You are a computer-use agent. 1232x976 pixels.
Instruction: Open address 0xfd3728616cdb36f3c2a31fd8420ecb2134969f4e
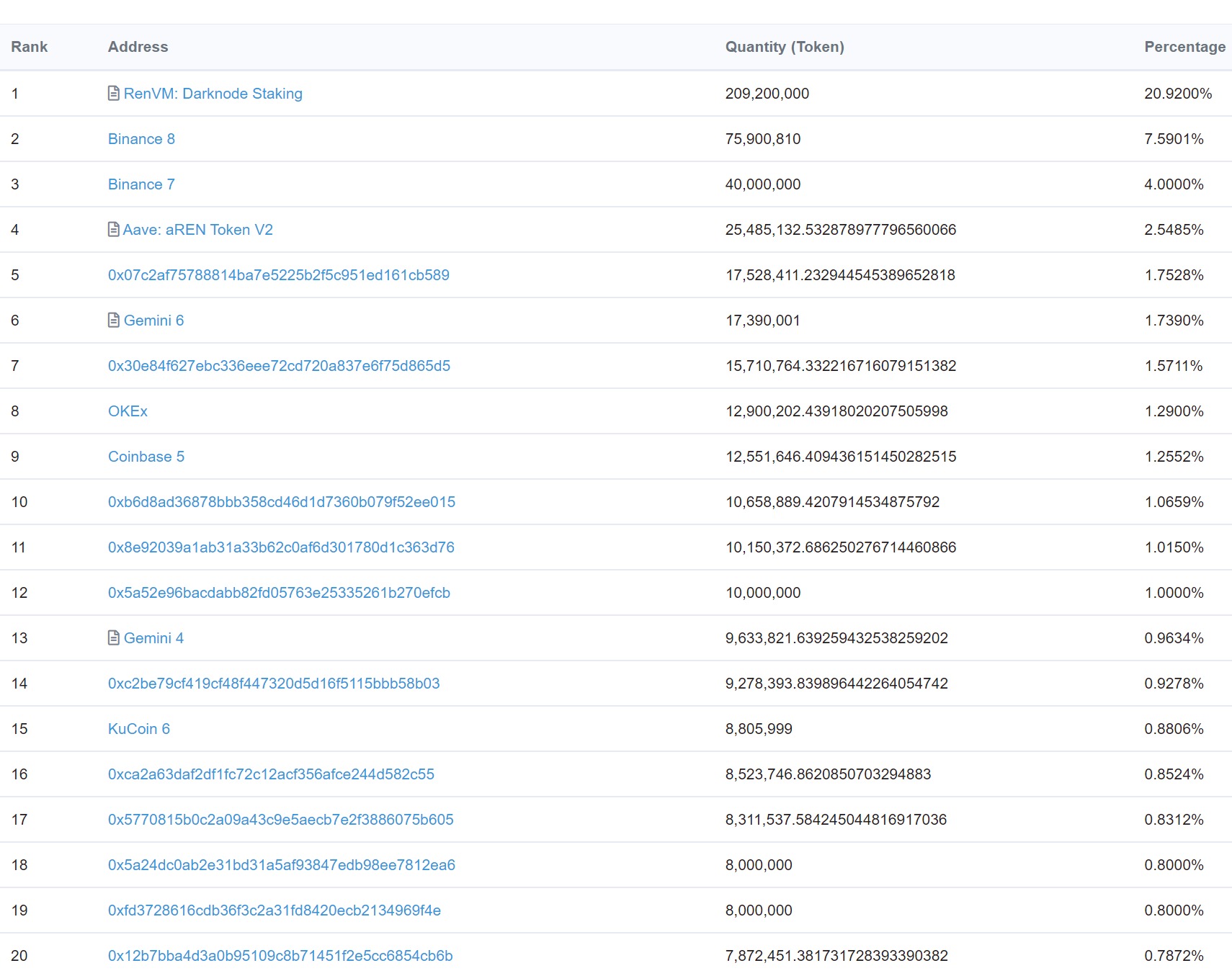pyautogui.click(x=274, y=910)
